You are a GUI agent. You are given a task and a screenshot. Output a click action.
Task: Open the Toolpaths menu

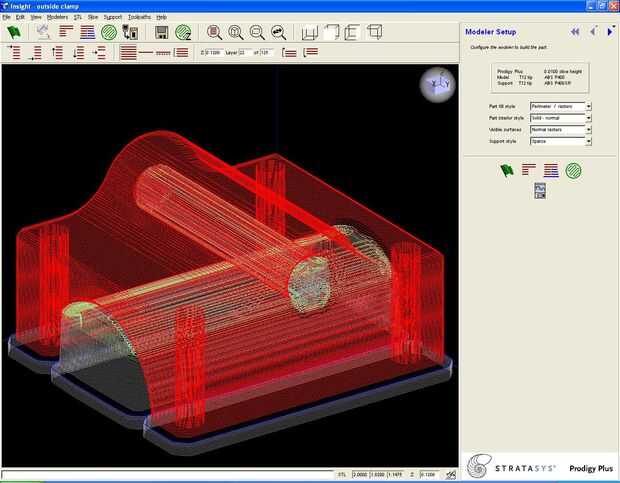coord(140,17)
